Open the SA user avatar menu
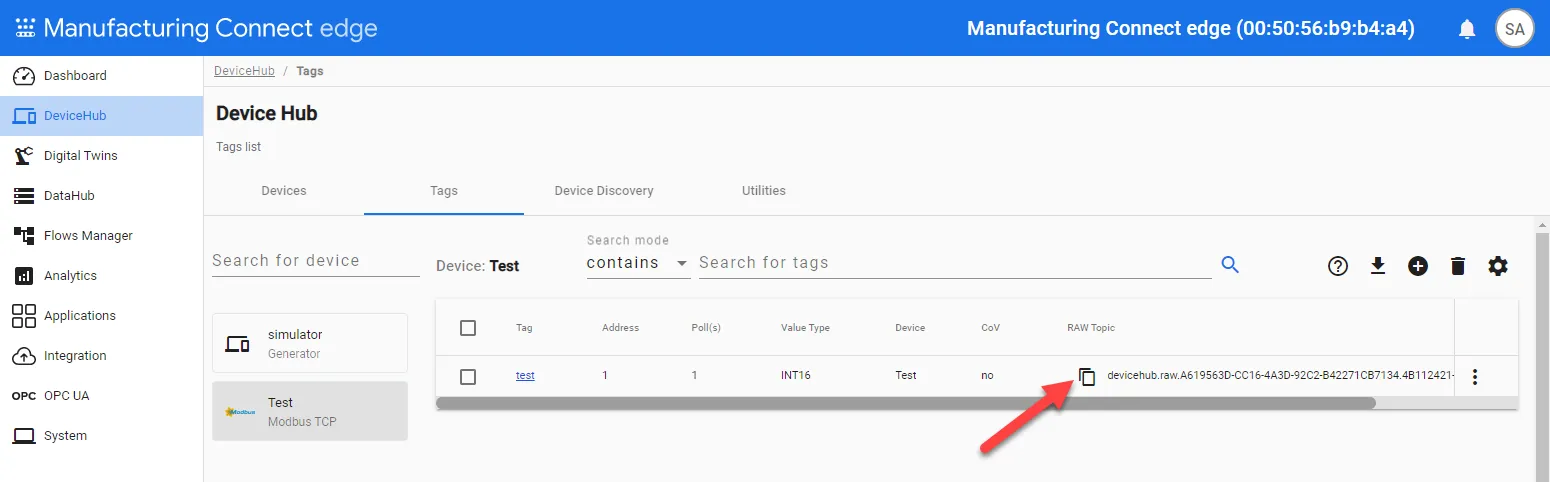This screenshot has height=482, width=1550. [1514, 29]
